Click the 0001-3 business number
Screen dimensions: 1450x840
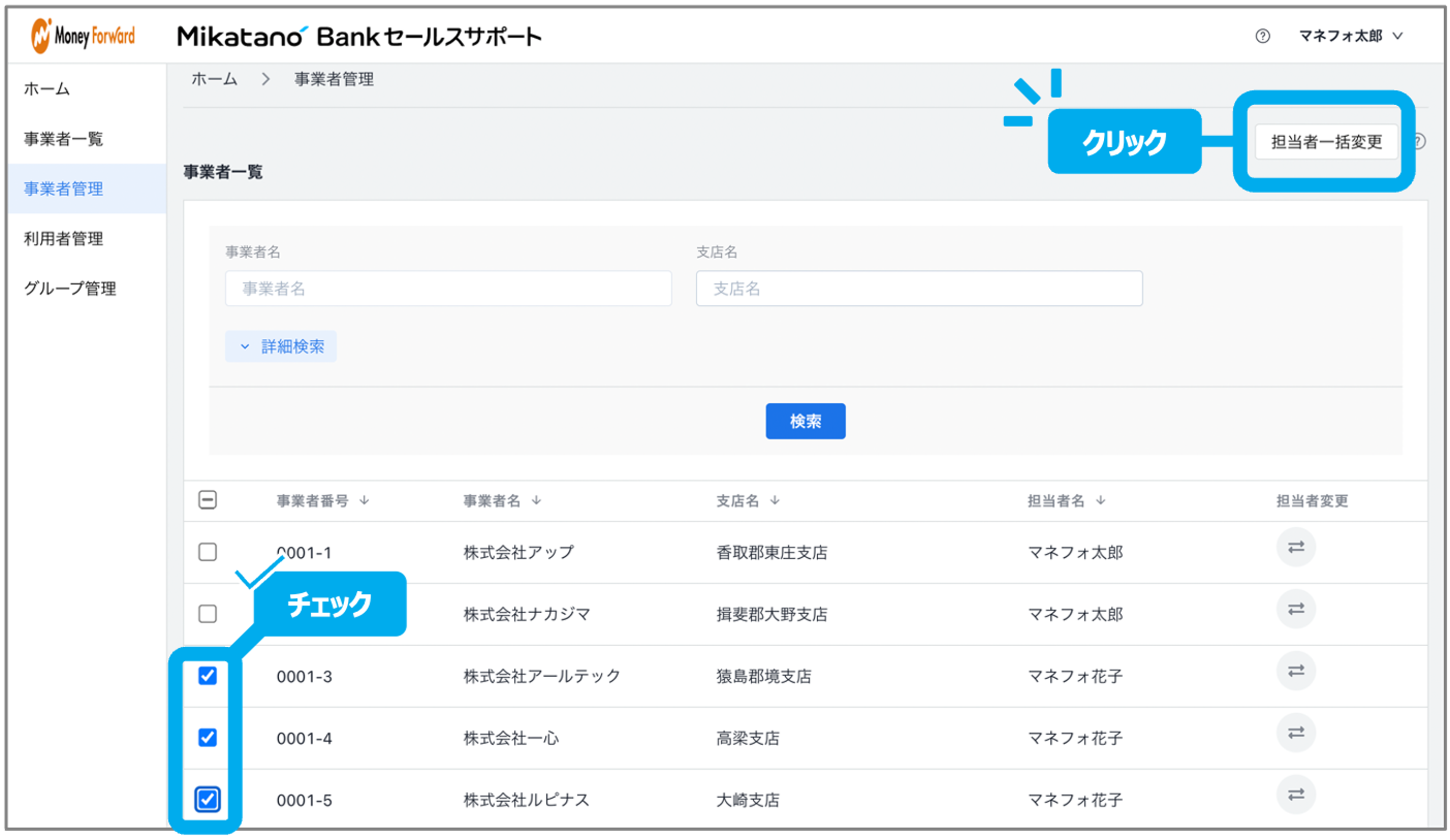pyautogui.click(x=304, y=677)
